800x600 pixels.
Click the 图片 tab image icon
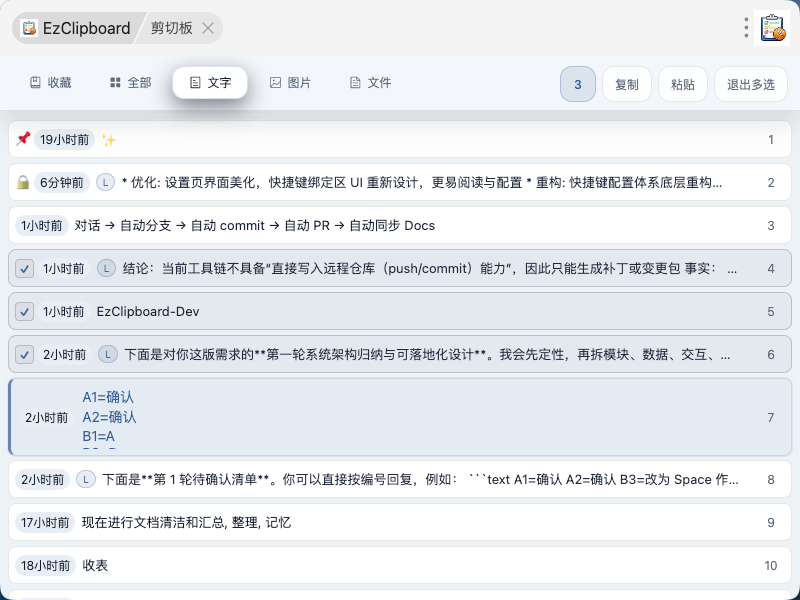[275, 83]
